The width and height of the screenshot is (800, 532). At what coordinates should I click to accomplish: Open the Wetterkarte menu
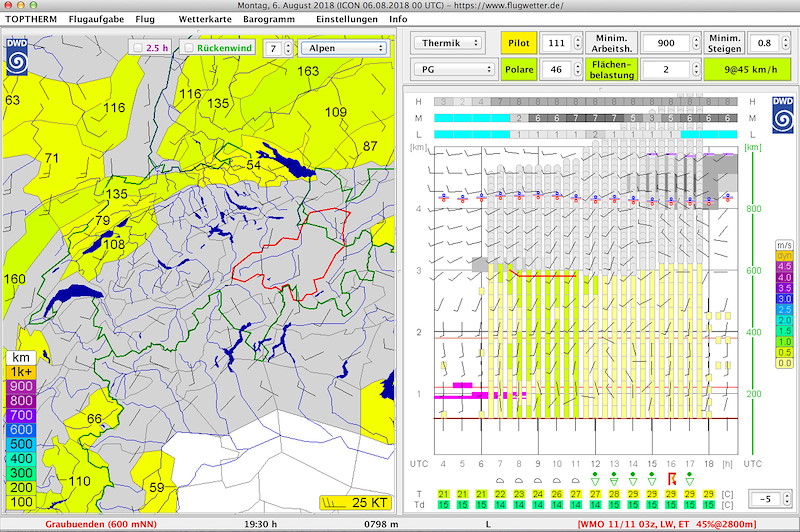click(x=205, y=19)
